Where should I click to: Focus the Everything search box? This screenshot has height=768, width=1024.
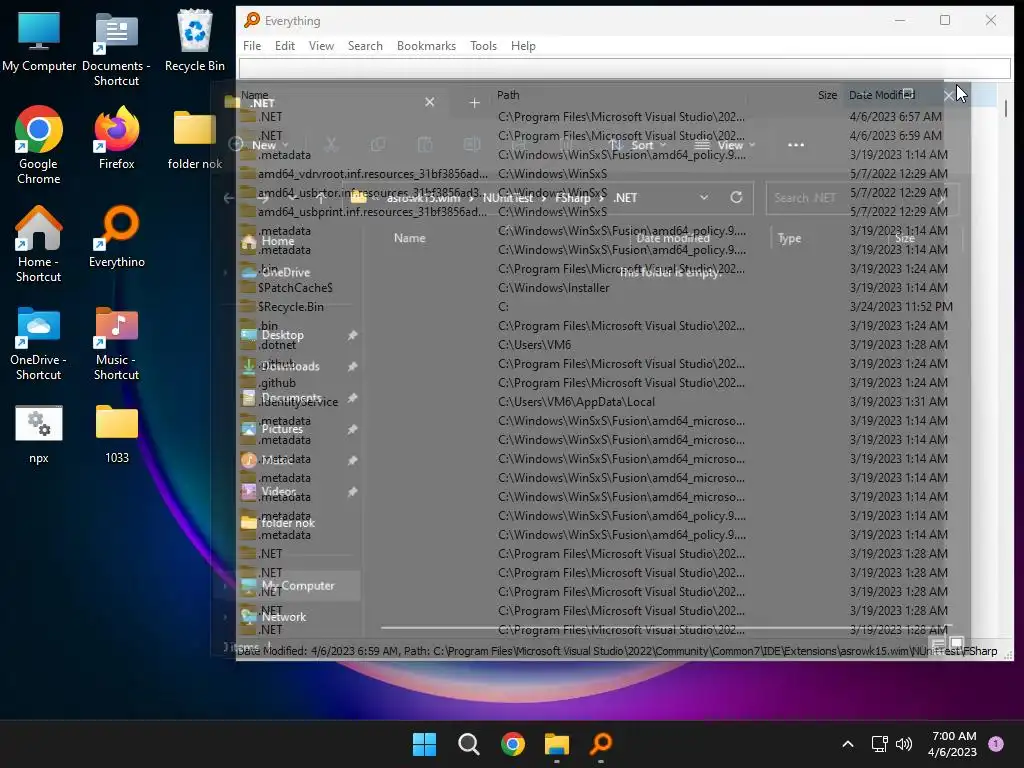tap(624, 68)
